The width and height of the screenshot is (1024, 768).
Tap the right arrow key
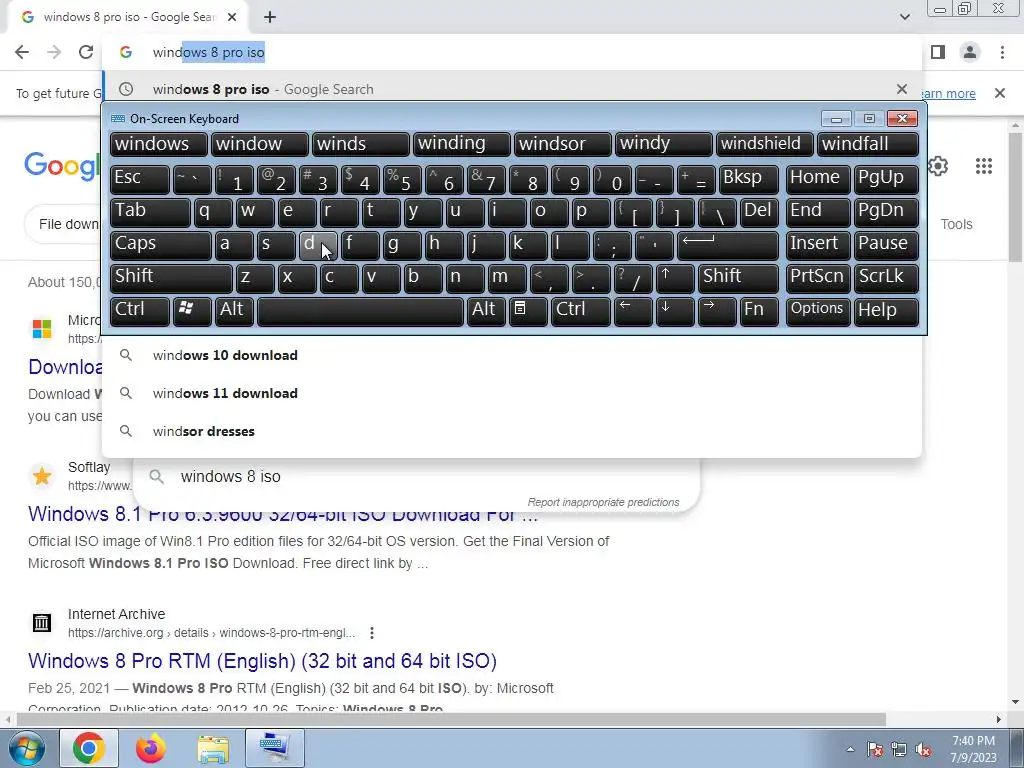(717, 311)
